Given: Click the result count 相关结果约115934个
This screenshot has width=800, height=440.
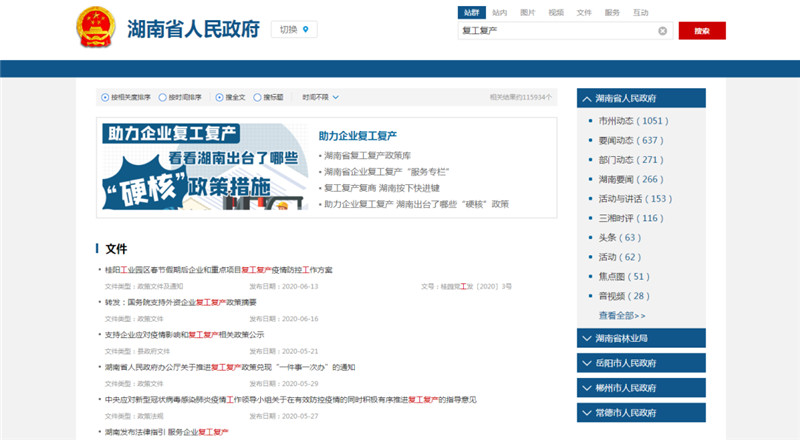Looking at the screenshot, I should coord(520,97).
